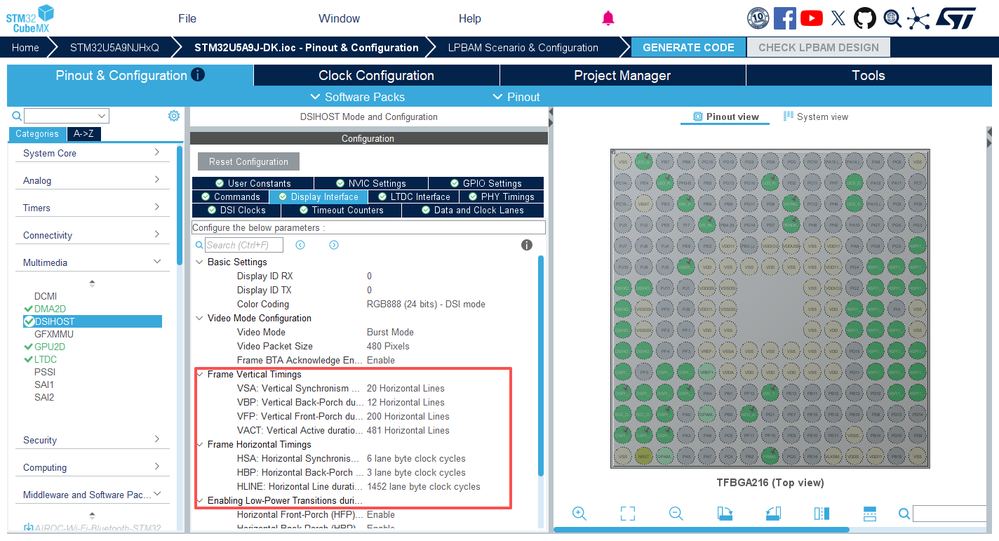
Task: Click the info icon beside Pinout & Configuration
Action: click(198, 75)
